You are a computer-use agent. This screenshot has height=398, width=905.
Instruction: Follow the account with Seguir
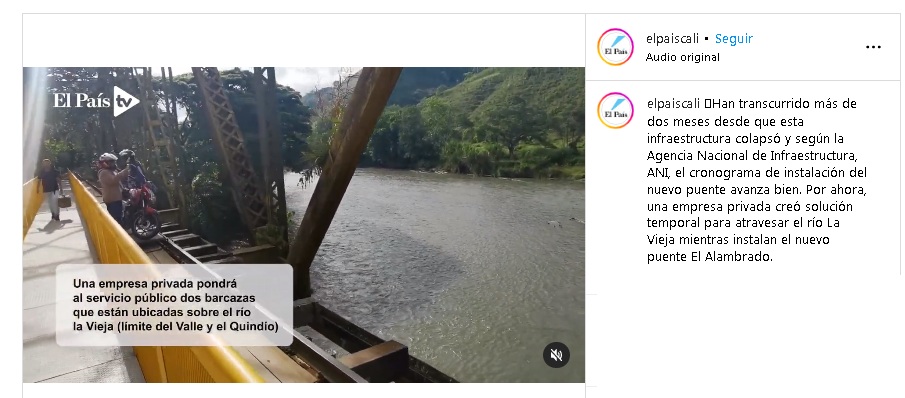coord(734,39)
